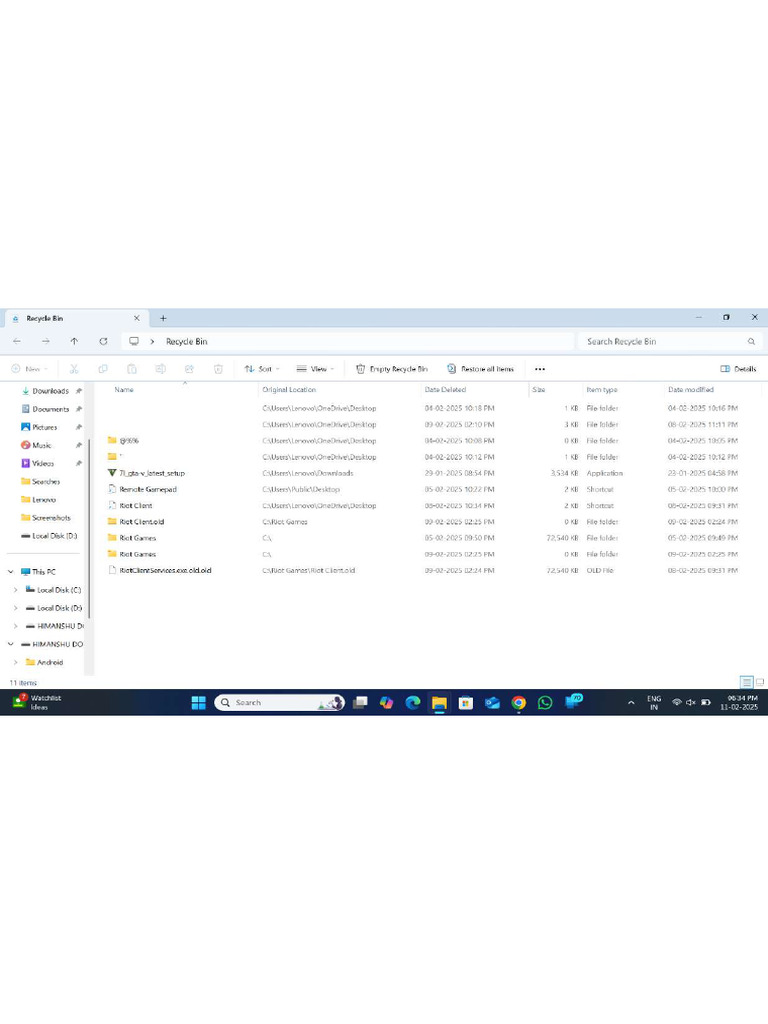The width and height of the screenshot is (768, 1024).
Task: Unpin Pictures using its pin icon
Action: coord(78,427)
